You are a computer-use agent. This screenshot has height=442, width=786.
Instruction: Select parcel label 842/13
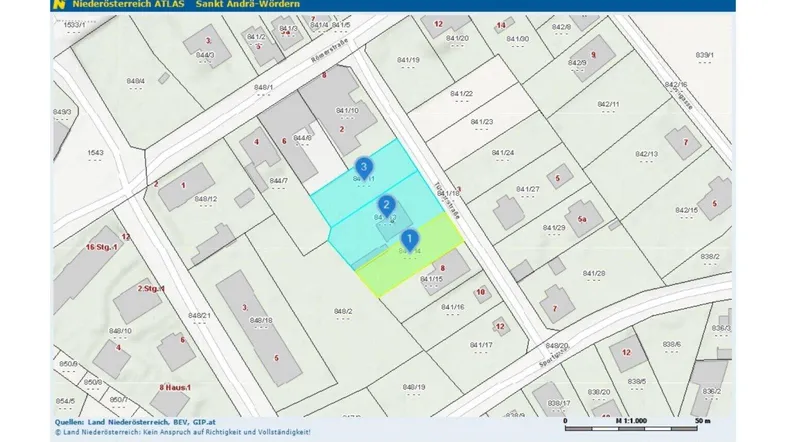pos(646,154)
